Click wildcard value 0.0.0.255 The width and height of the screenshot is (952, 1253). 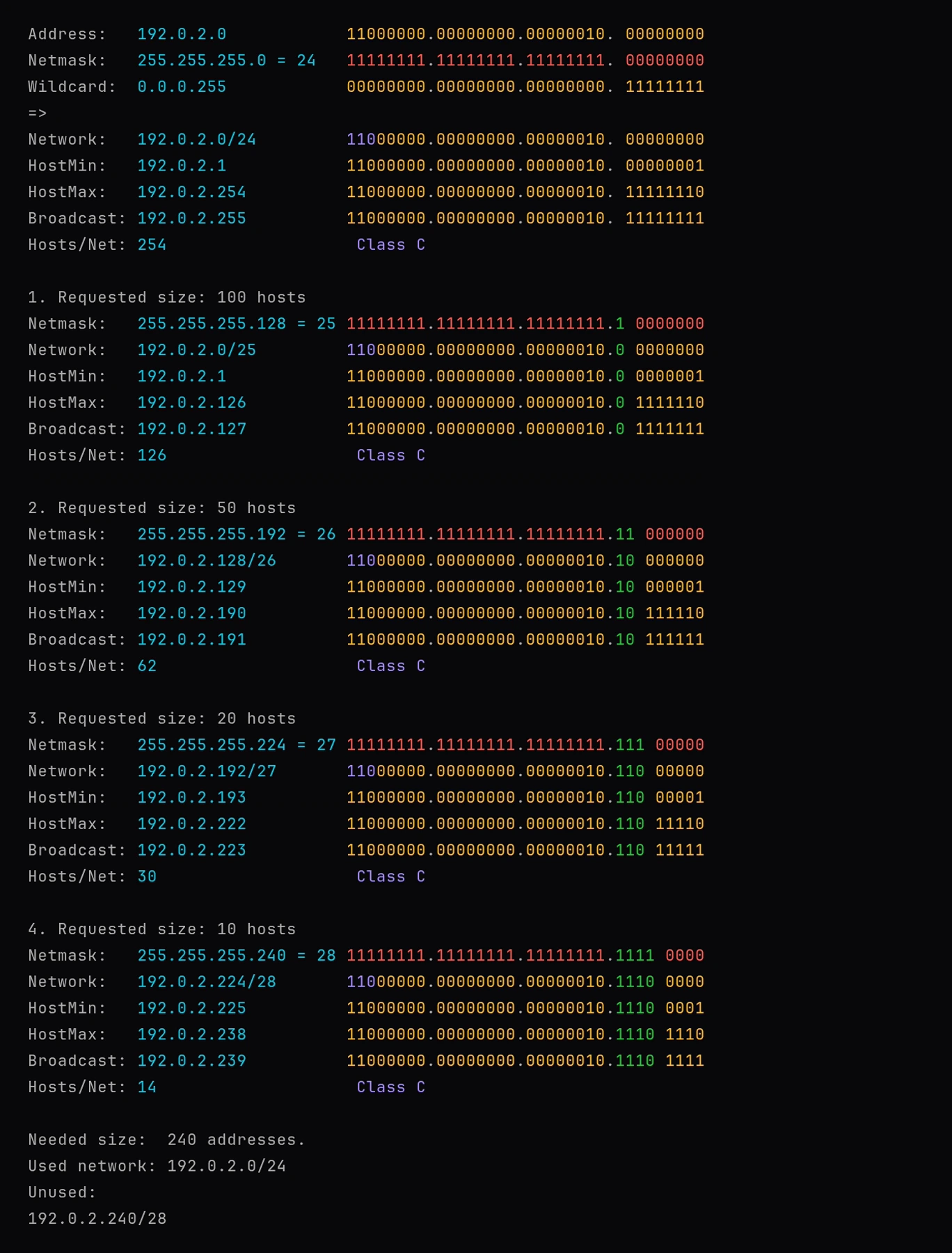(182, 87)
